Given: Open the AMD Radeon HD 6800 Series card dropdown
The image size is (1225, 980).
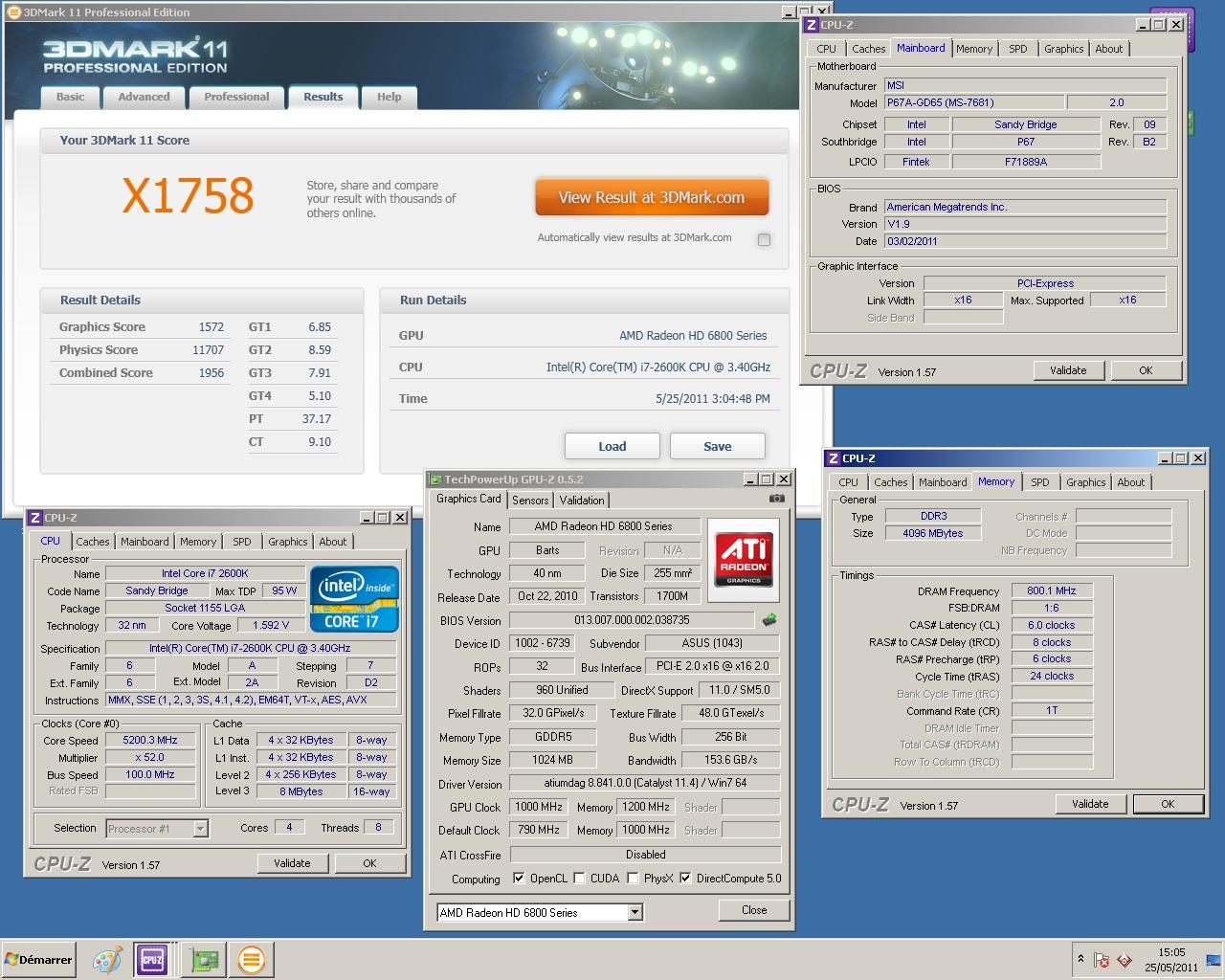Looking at the screenshot, I should click(x=635, y=913).
